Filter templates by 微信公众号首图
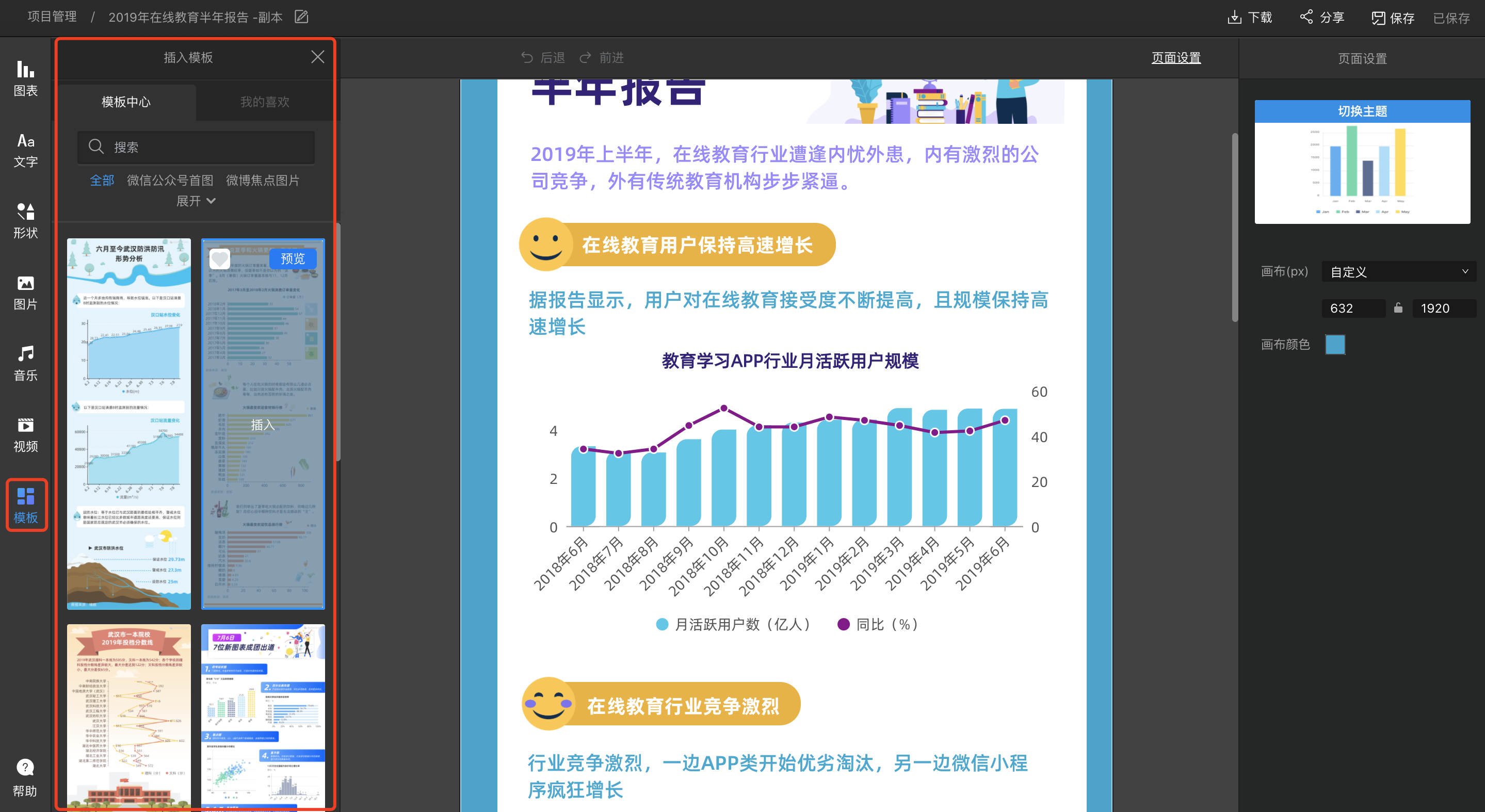1485x812 pixels. click(170, 181)
